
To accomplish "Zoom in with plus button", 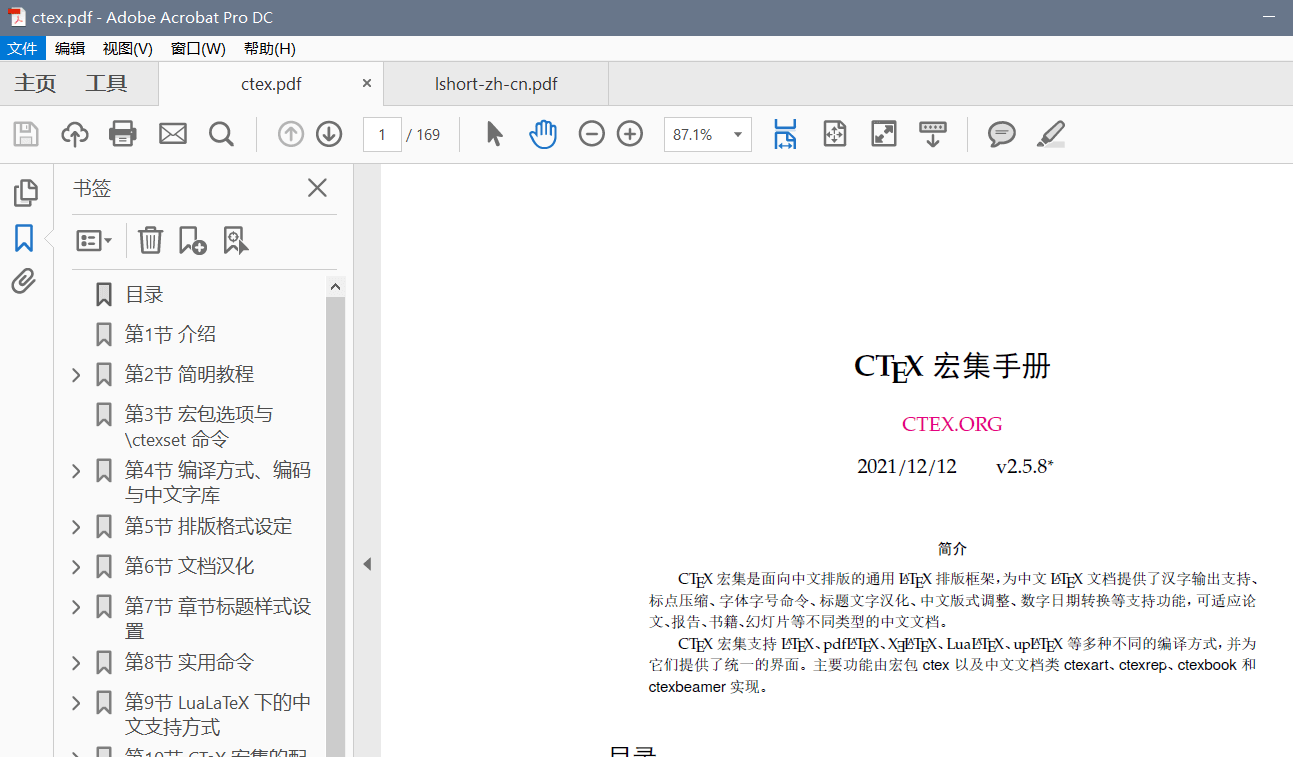I will pos(630,134).
